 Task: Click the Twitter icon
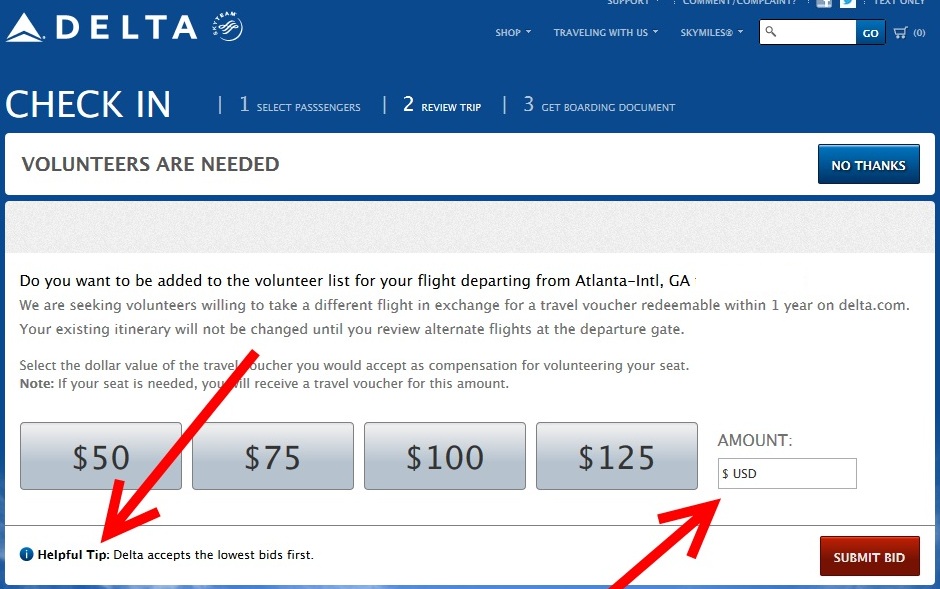point(848,3)
